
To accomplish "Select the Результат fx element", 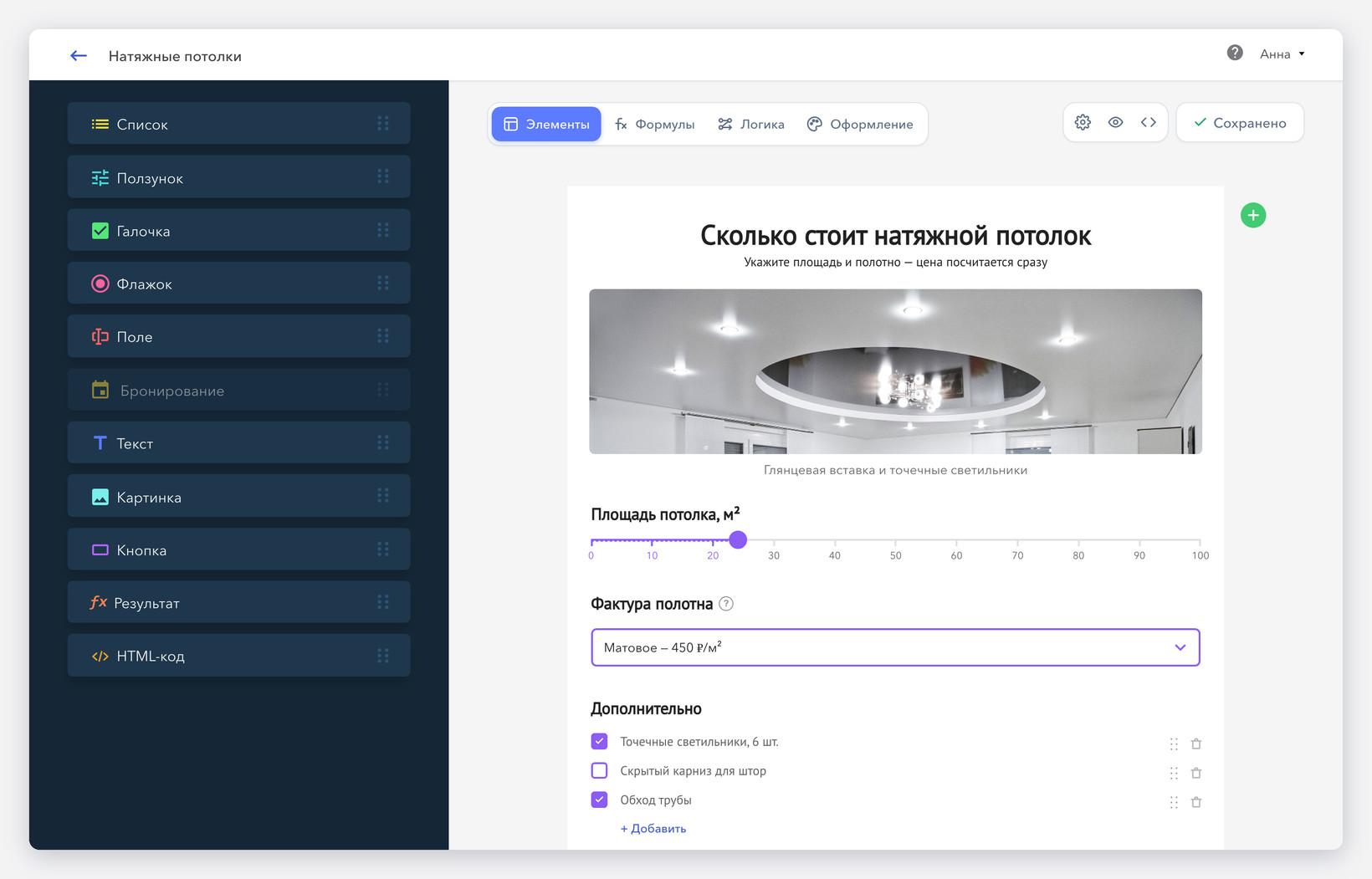I will click(238, 602).
